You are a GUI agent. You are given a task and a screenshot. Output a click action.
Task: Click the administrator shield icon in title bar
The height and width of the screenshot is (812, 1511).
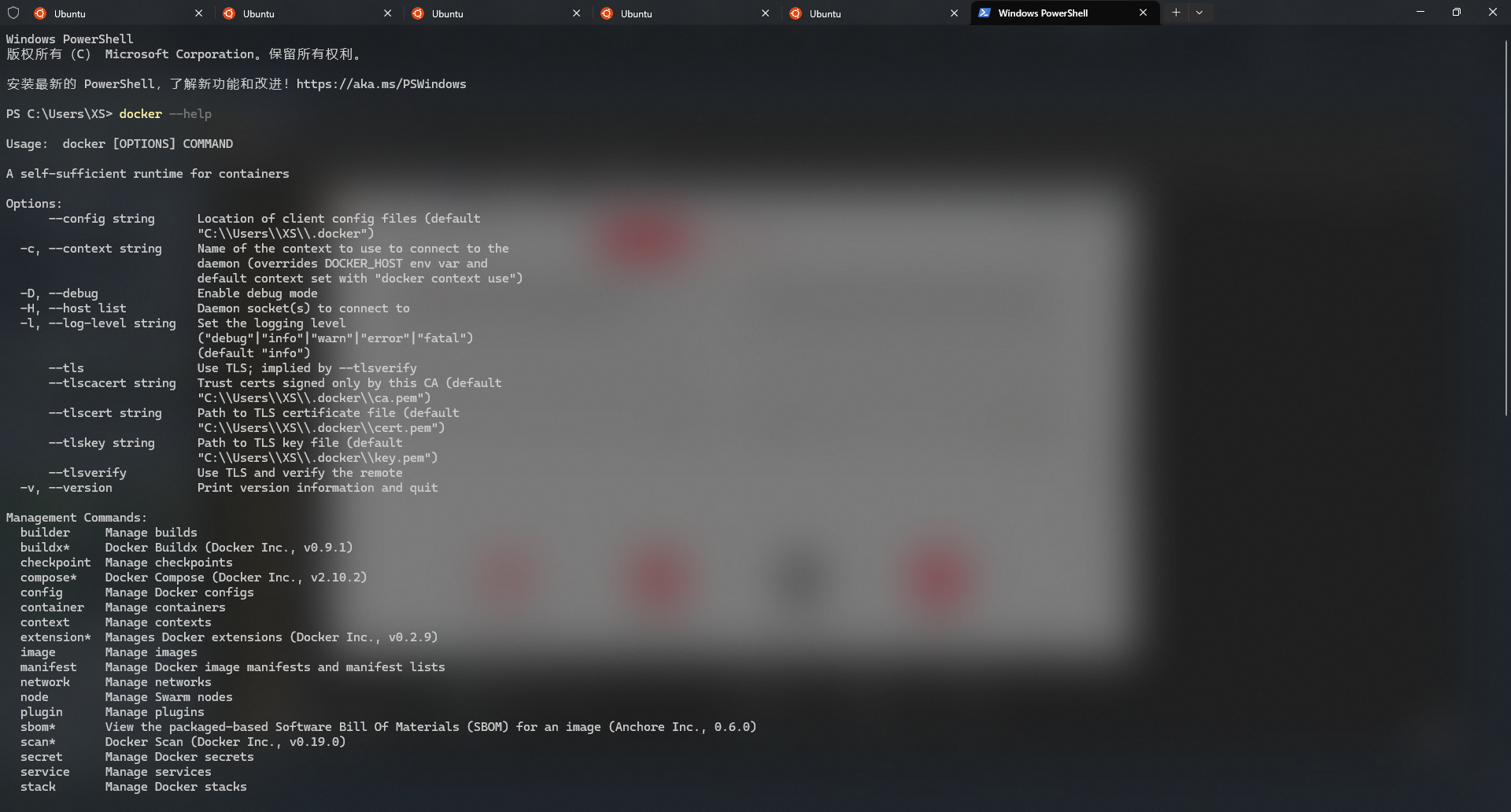tap(13, 13)
